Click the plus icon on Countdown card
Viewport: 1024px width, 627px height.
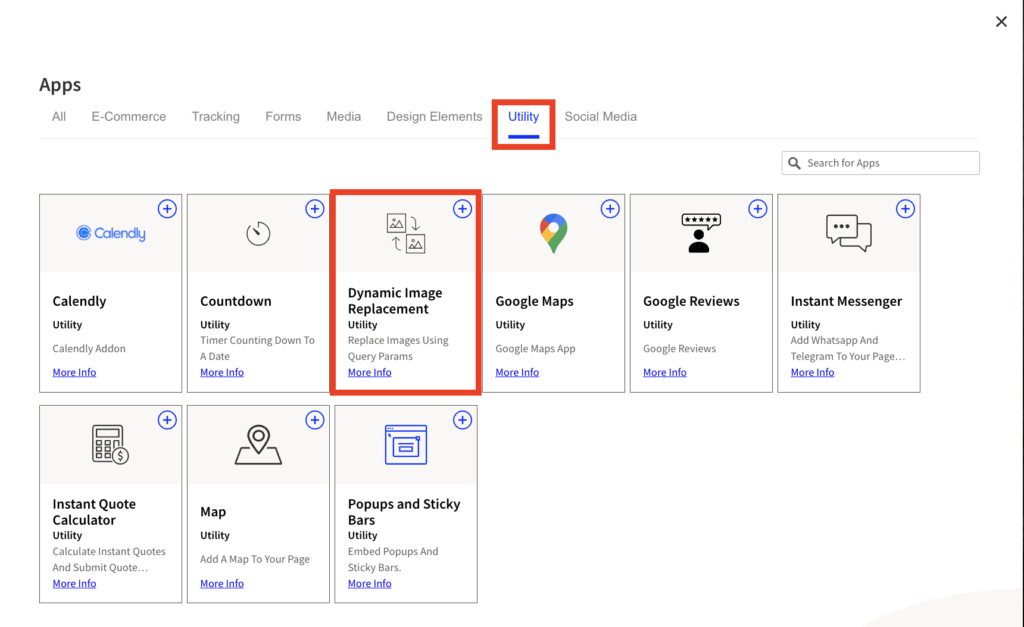pyautogui.click(x=315, y=209)
